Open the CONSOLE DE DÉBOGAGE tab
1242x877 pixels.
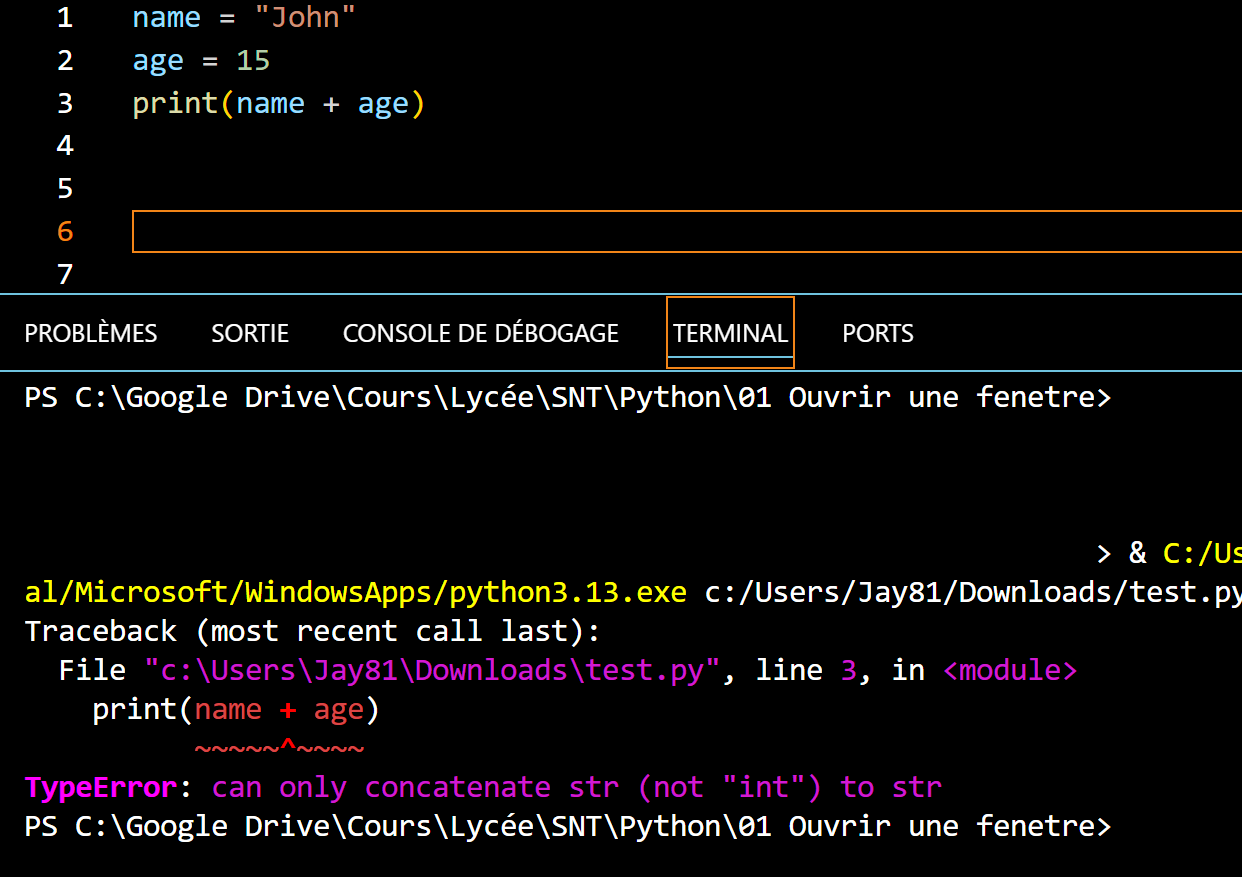(480, 333)
